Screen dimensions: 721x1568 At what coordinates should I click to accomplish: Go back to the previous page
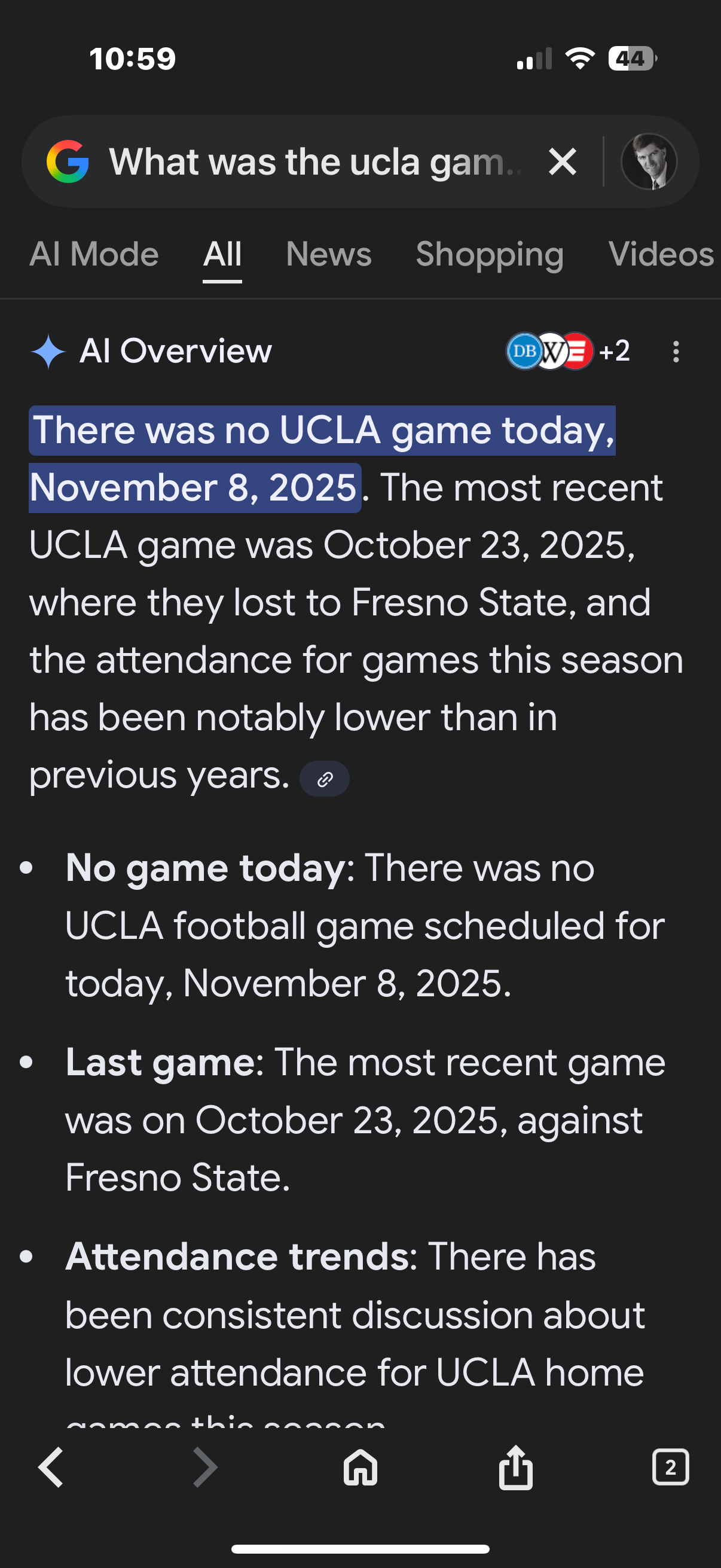[x=51, y=1468]
